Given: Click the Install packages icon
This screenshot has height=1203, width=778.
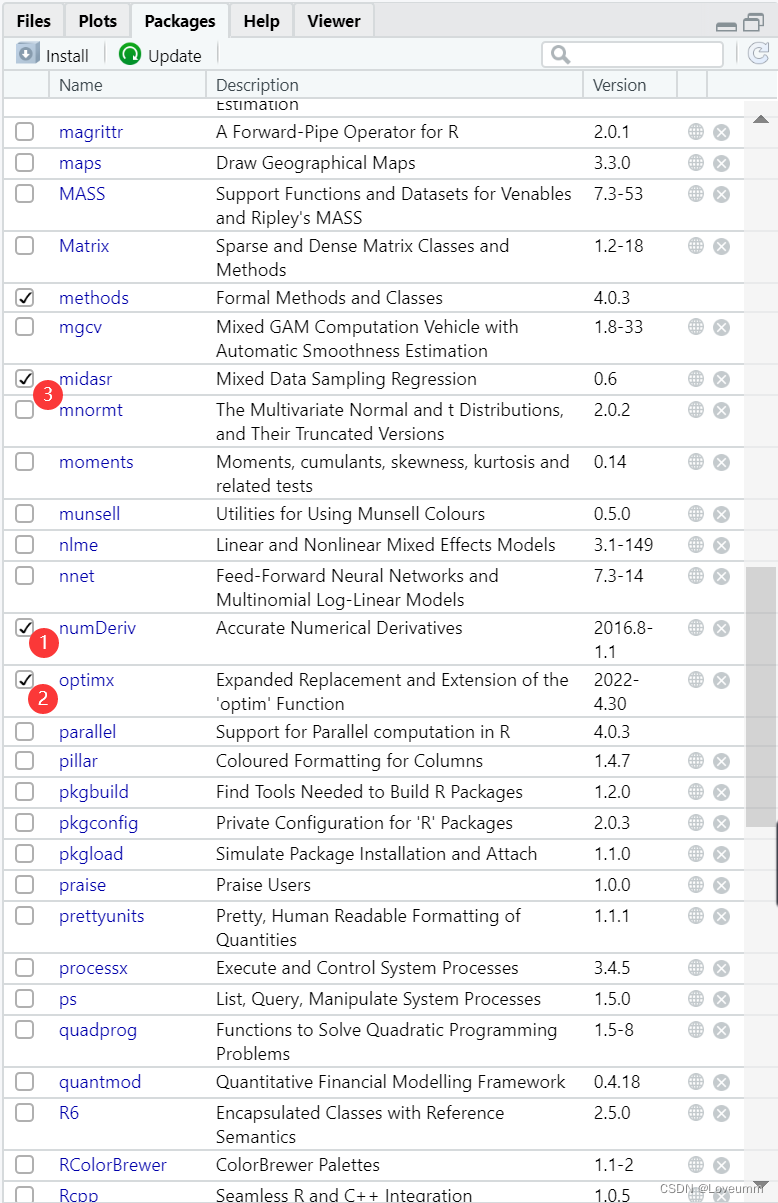Looking at the screenshot, I should click(x=28, y=55).
